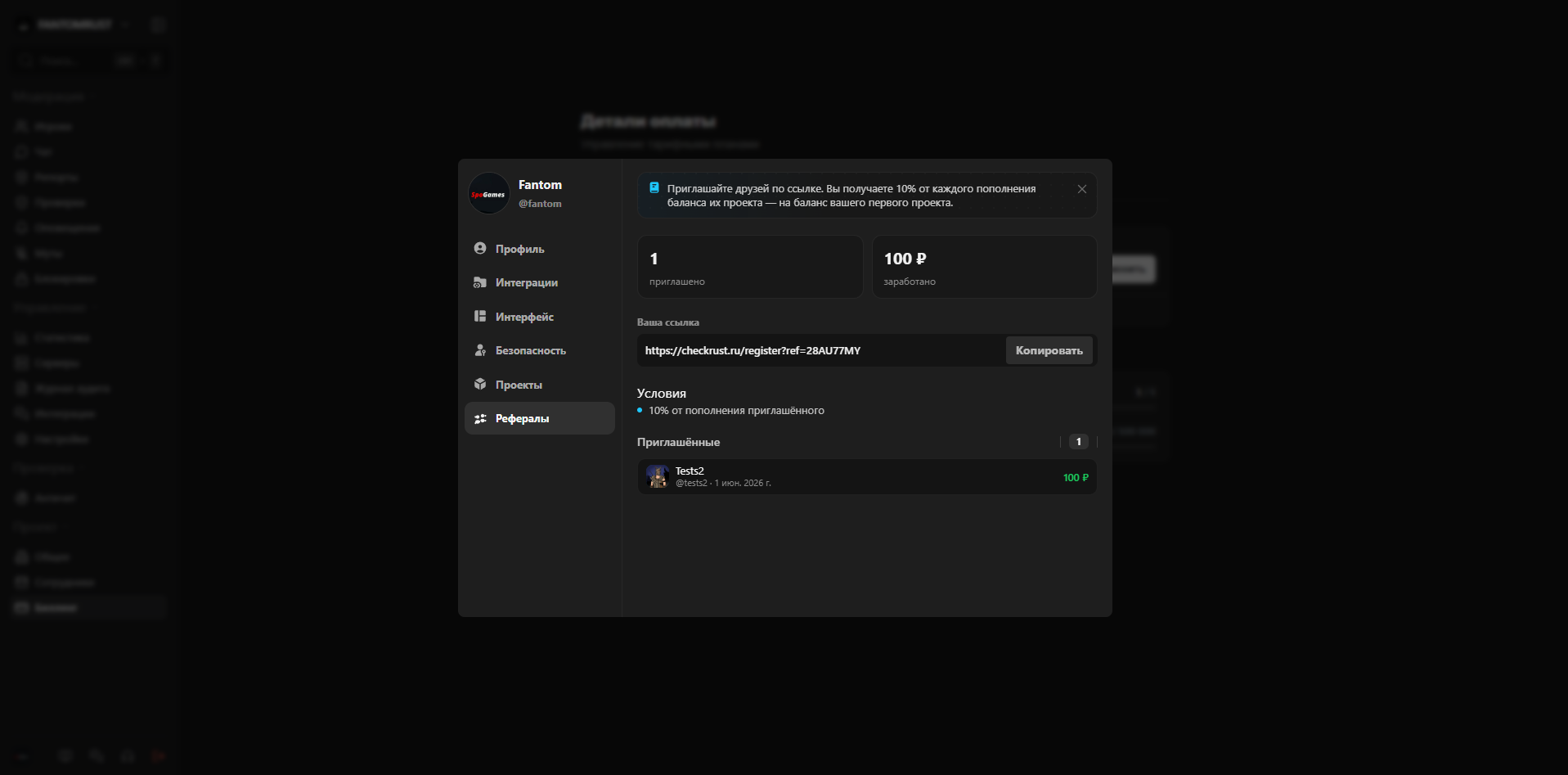Click the Безопасность user-lock icon
The height and width of the screenshot is (775, 1568).
(x=480, y=350)
